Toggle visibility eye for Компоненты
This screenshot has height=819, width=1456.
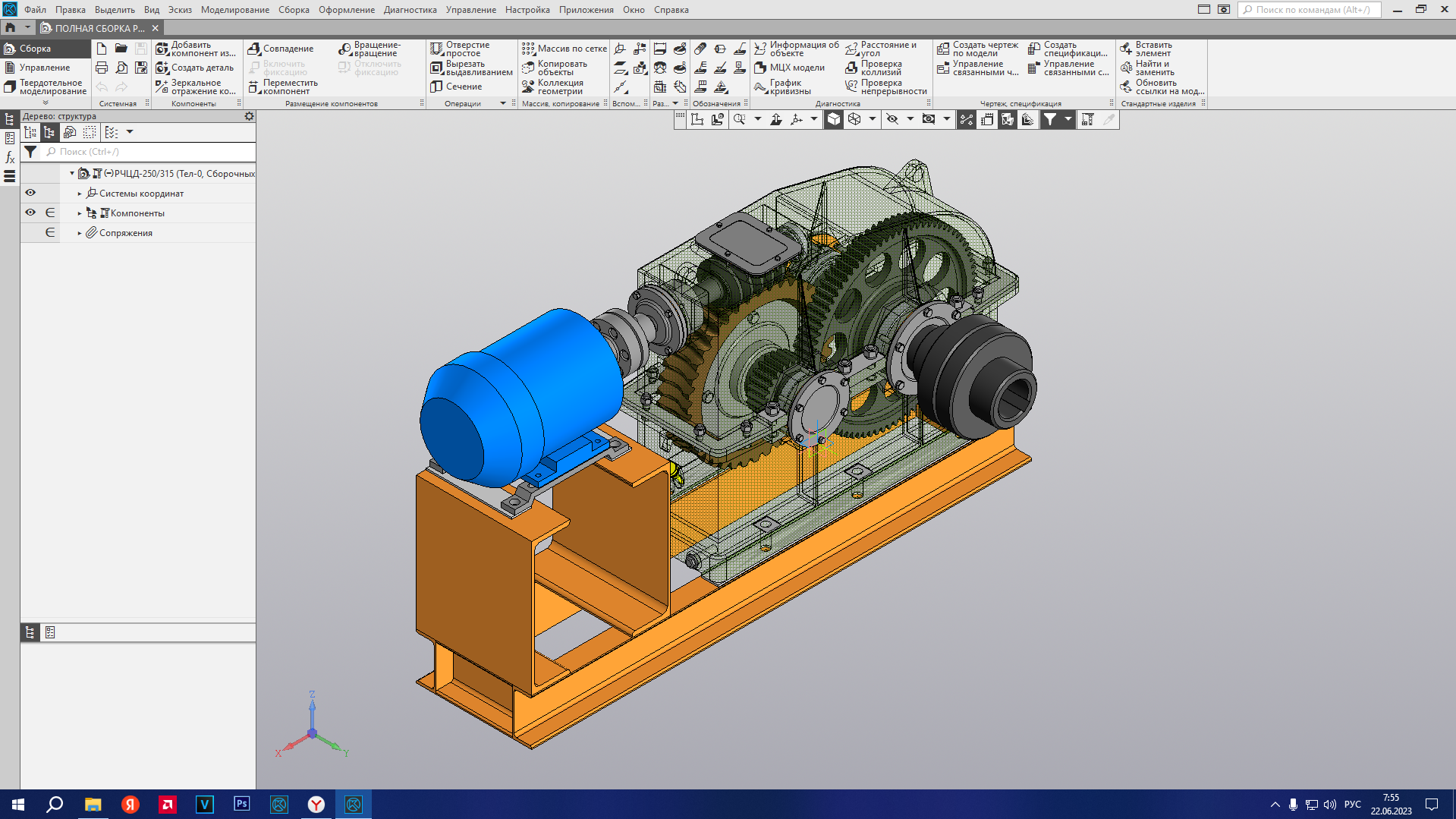[x=30, y=213]
